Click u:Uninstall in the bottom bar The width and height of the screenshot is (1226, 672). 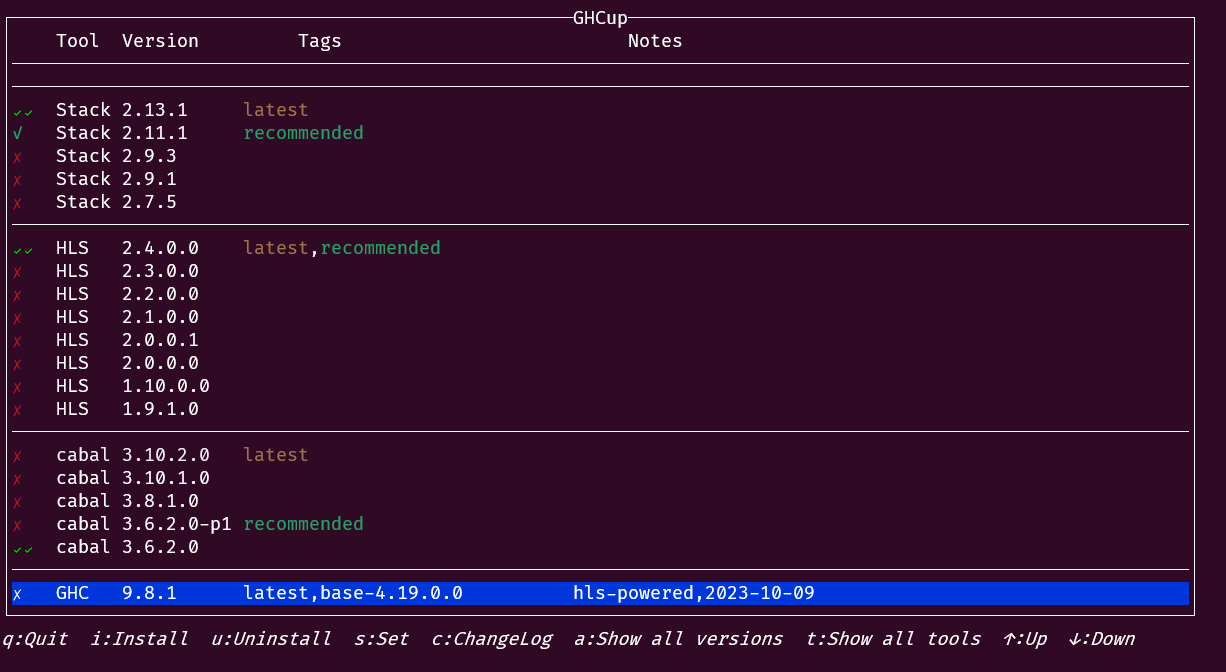(x=271, y=638)
